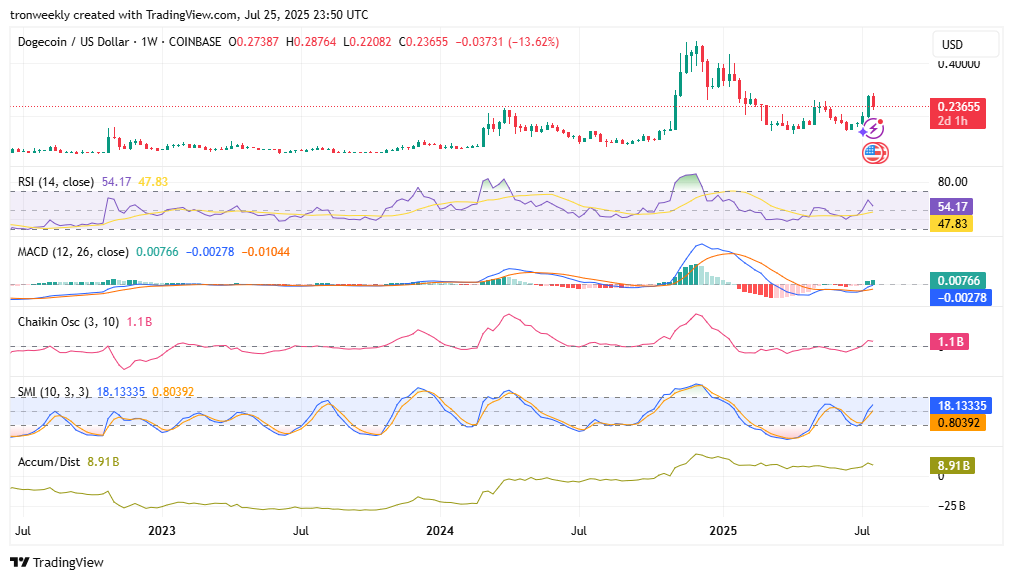Click the 2024 label on time axis
Screen dimensions: 1013x580
[x=440, y=531]
